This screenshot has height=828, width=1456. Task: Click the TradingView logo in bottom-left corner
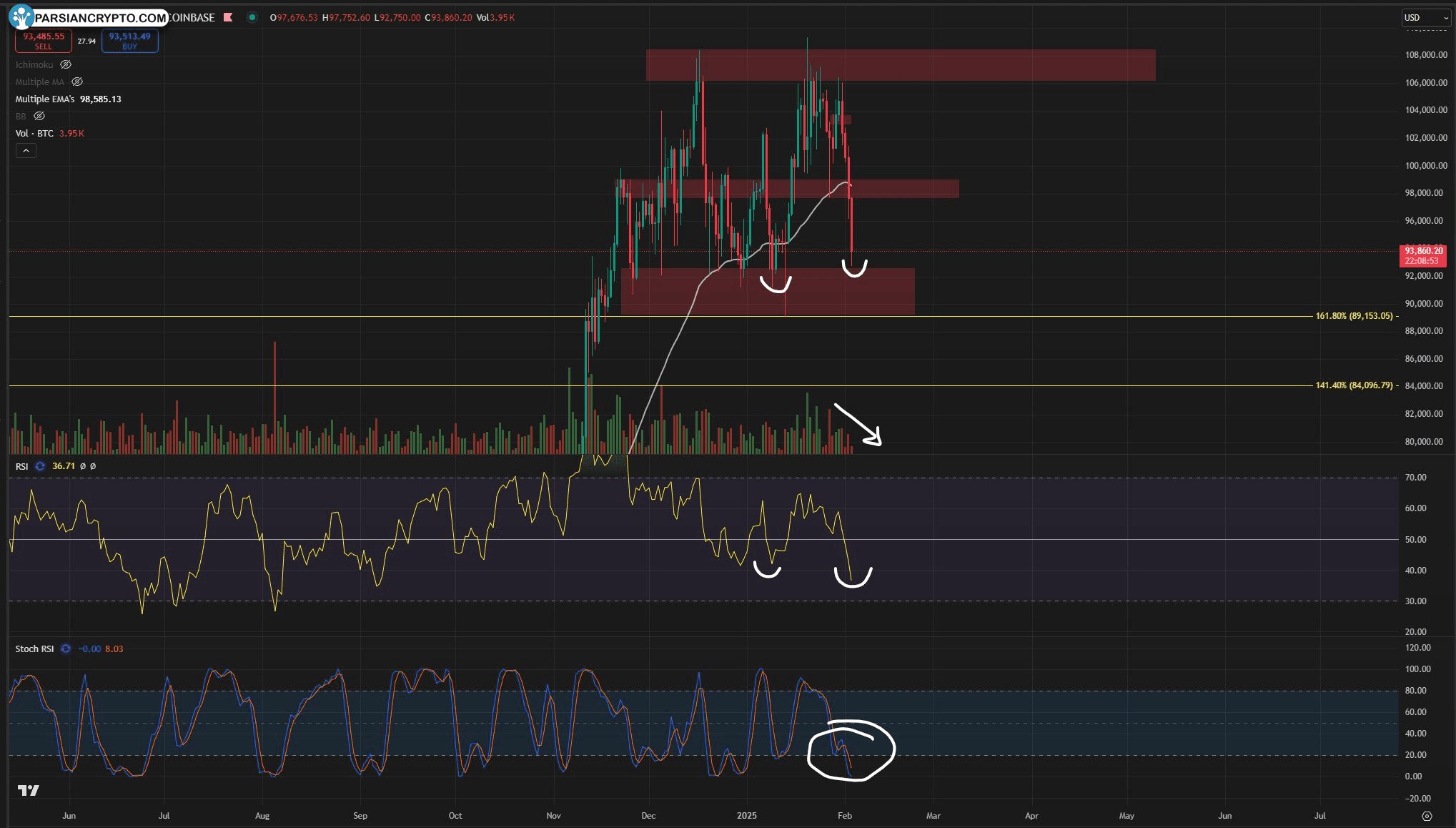(29, 790)
